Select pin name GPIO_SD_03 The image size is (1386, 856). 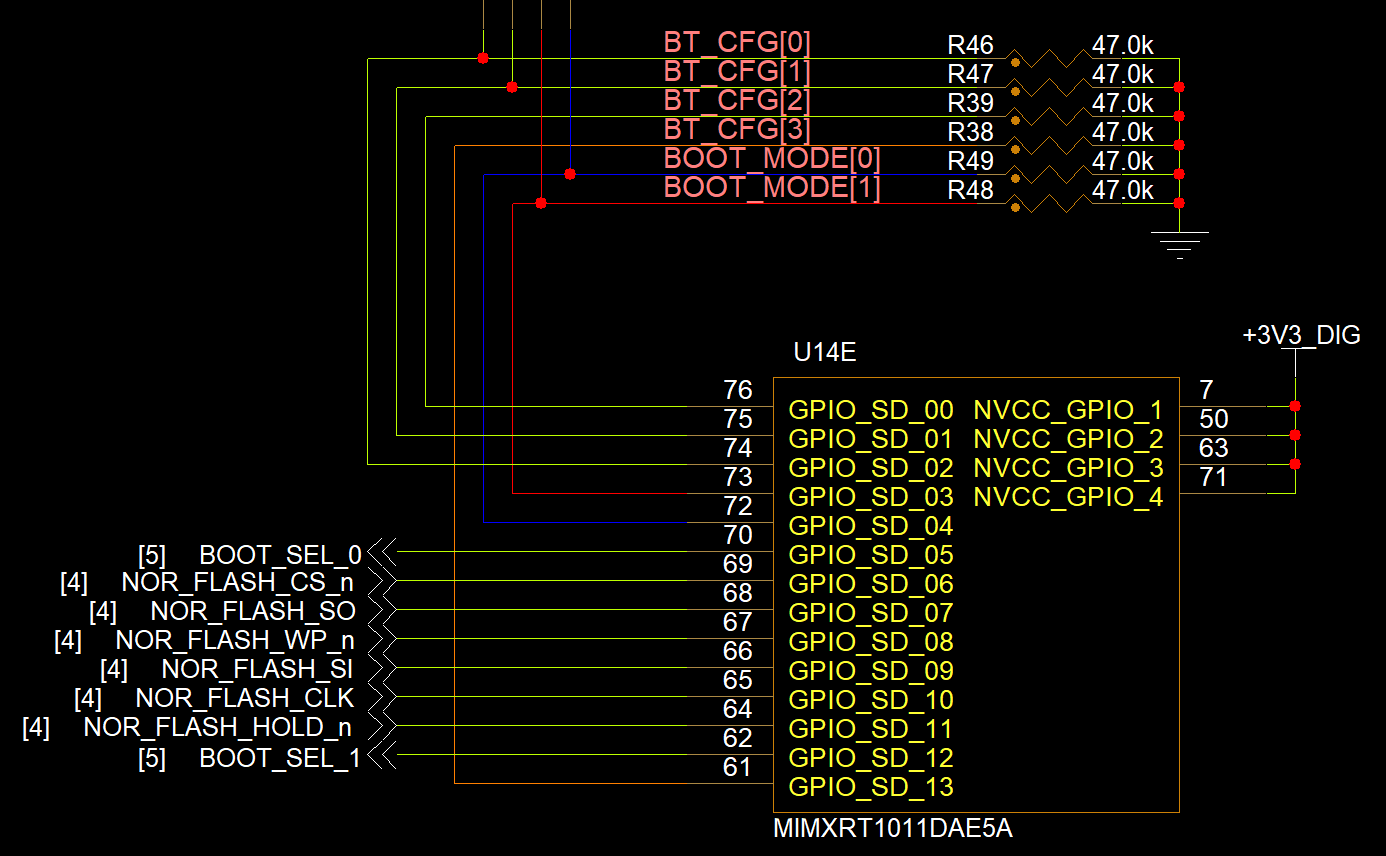click(871, 497)
